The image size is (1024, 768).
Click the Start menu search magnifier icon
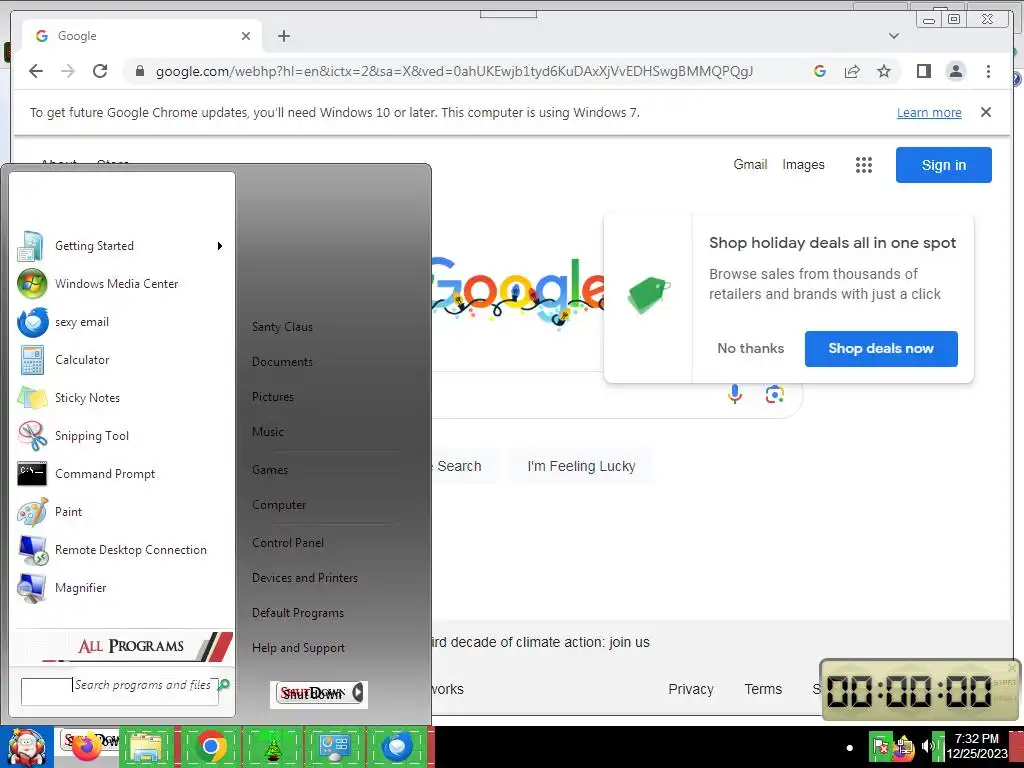tap(224, 684)
